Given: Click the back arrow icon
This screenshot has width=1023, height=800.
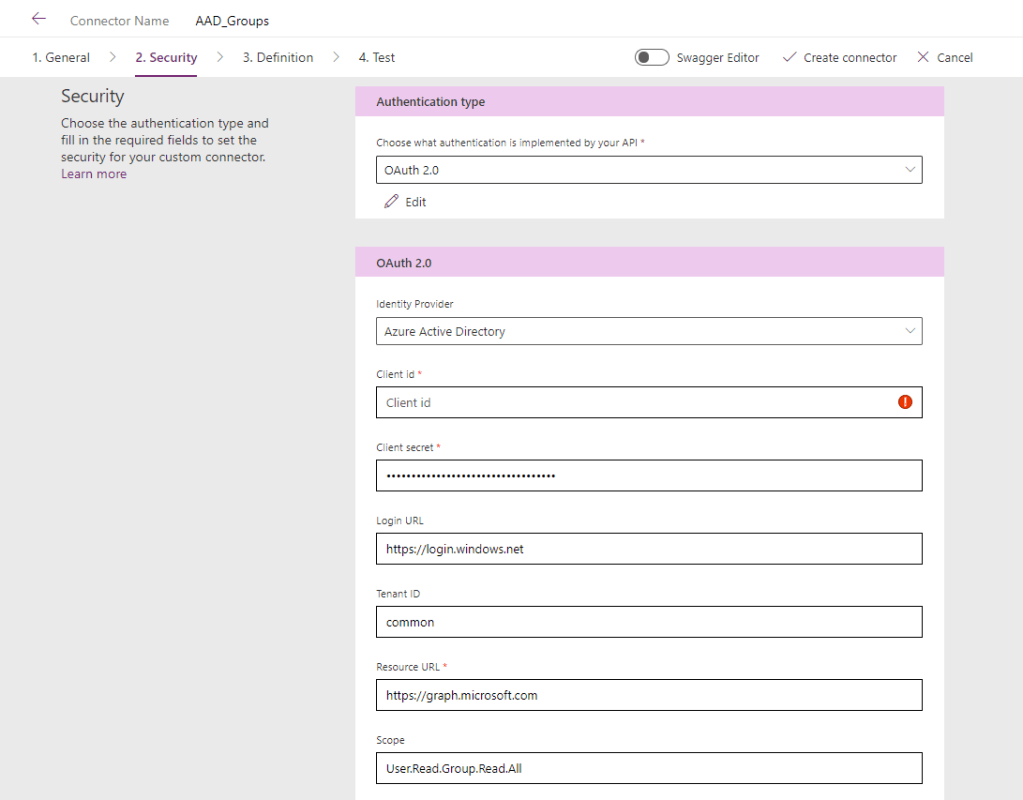Looking at the screenshot, I should coord(39,19).
